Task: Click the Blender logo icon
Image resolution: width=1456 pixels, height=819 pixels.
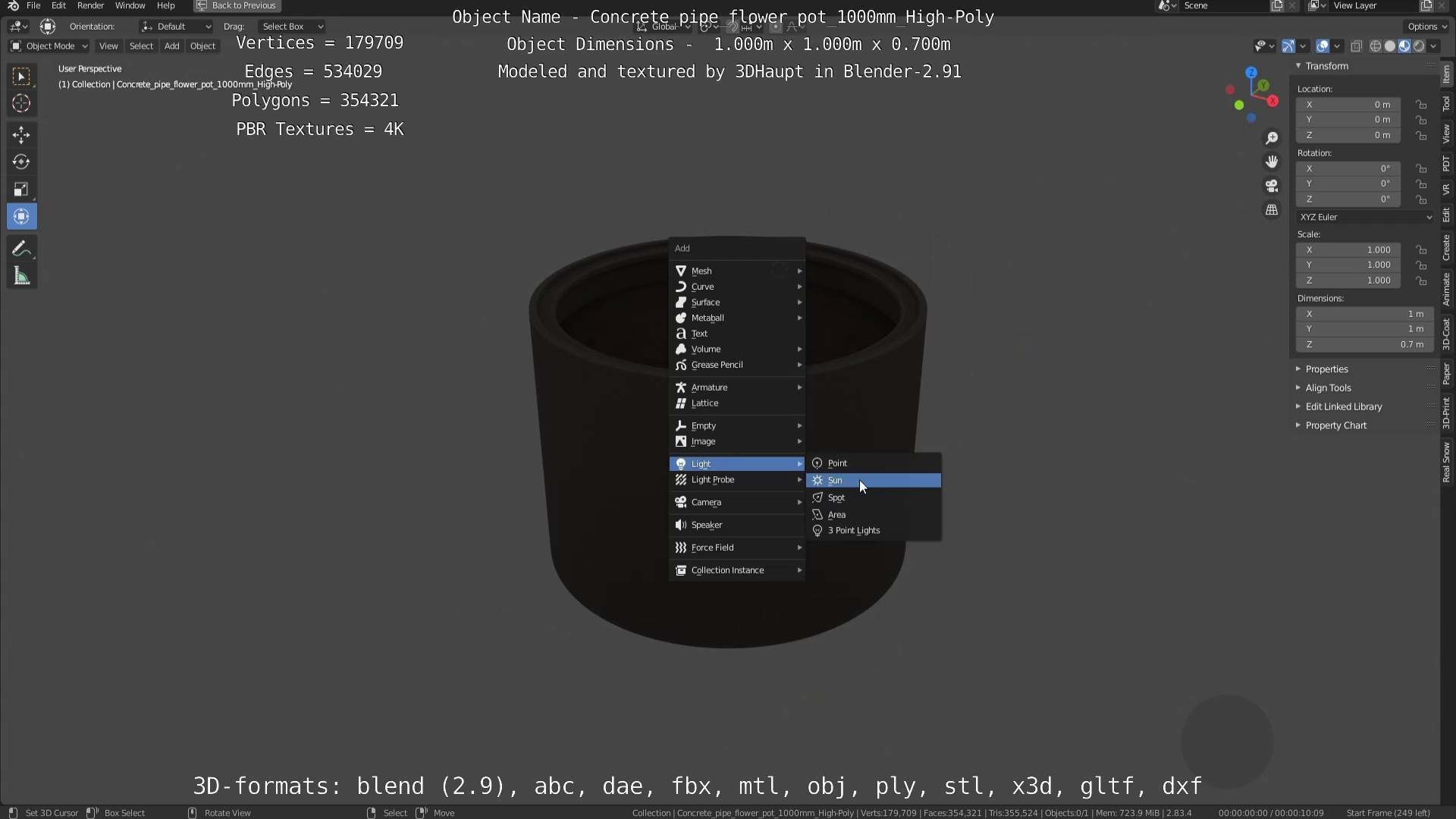Action: click(x=13, y=5)
